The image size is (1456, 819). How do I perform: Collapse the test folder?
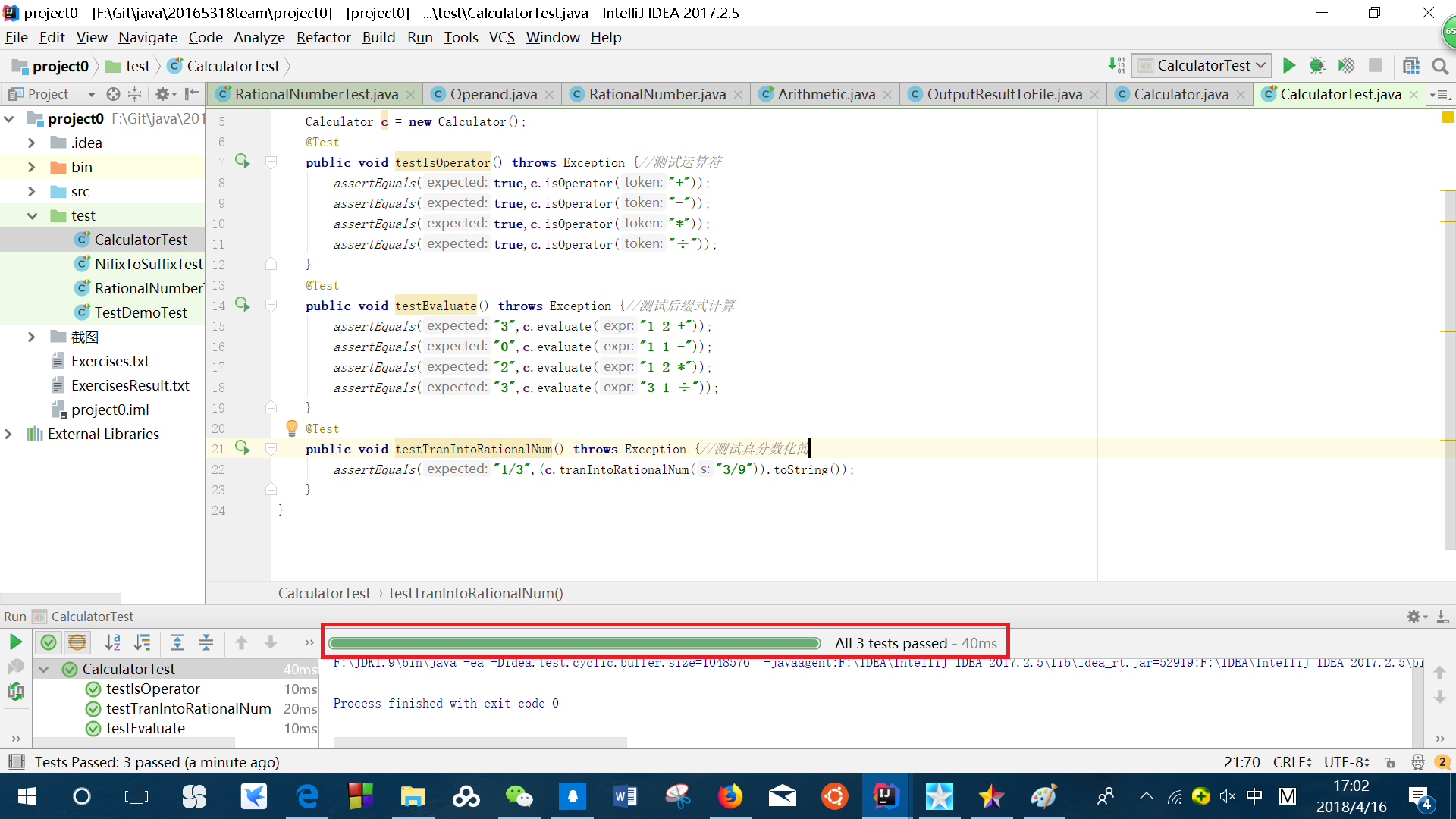(31, 215)
